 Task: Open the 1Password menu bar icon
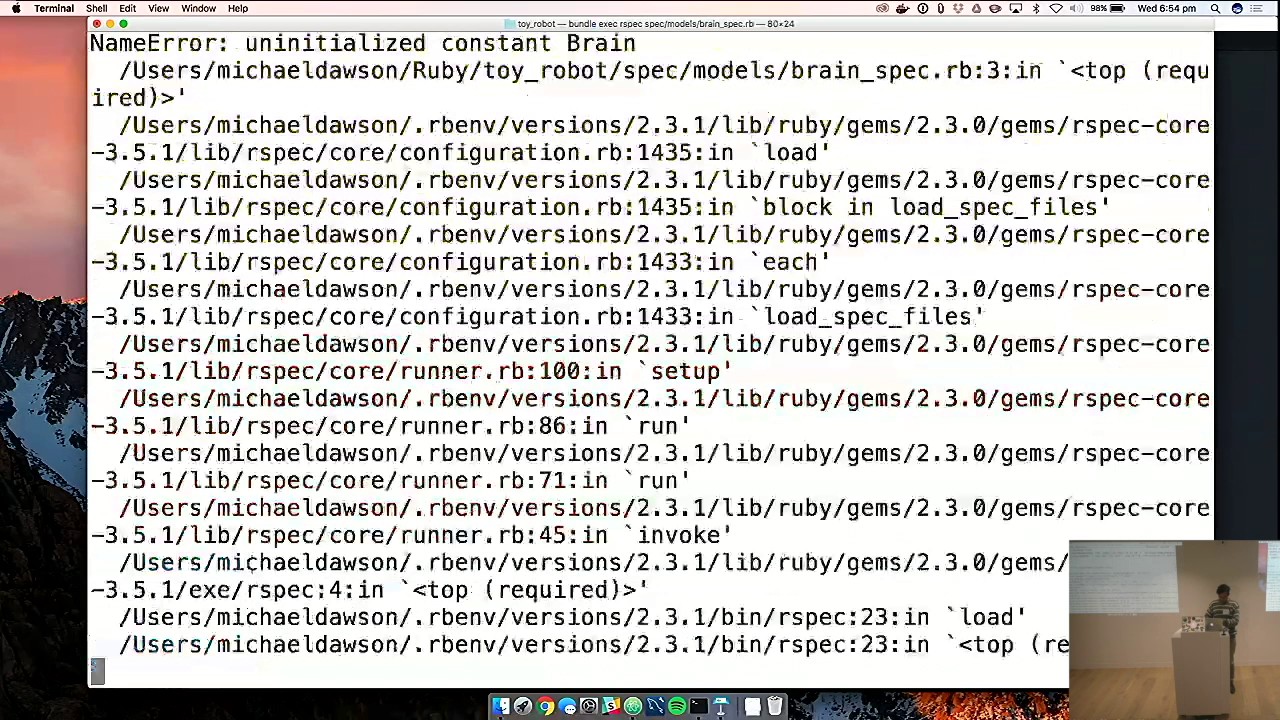coord(922,8)
